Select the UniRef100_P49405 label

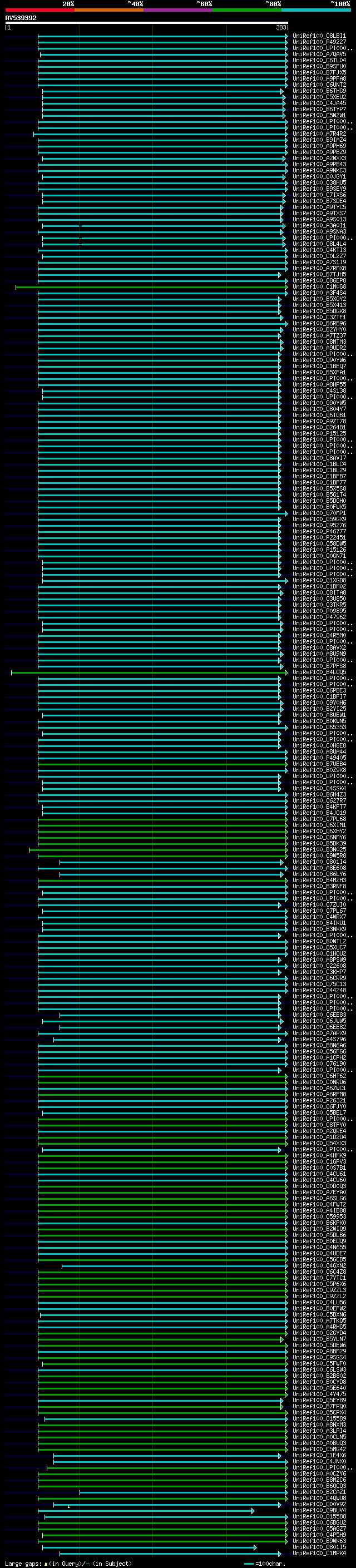(319, 759)
